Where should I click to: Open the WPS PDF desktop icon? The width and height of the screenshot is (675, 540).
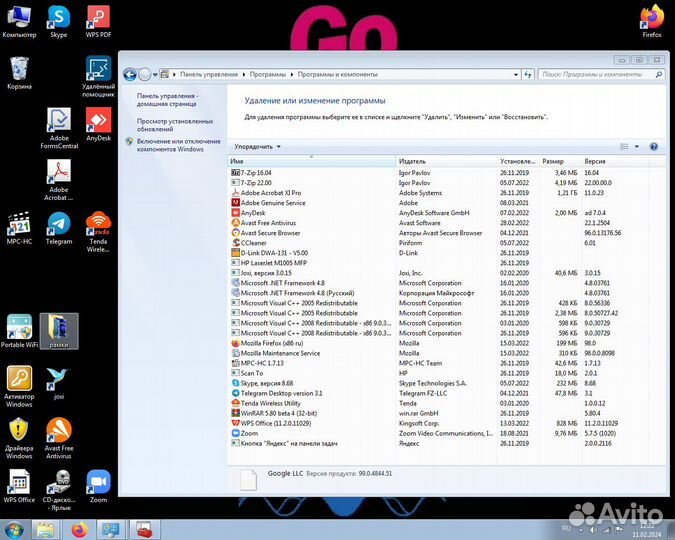click(98, 22)
